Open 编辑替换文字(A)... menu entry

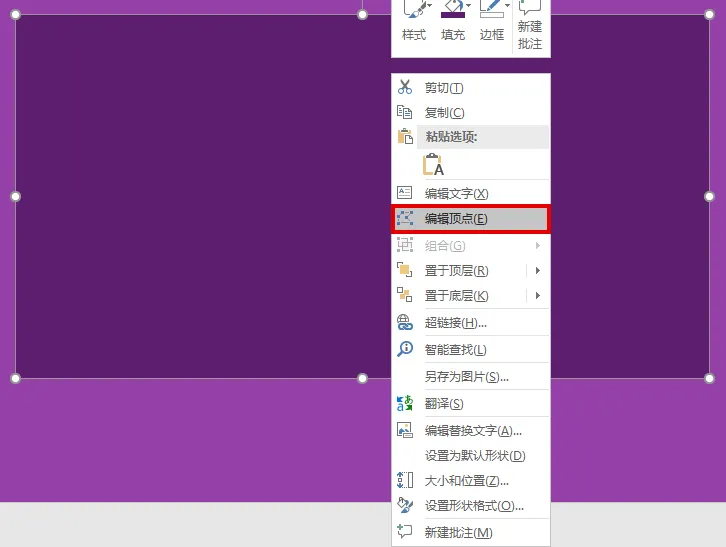tap(471, 431)
